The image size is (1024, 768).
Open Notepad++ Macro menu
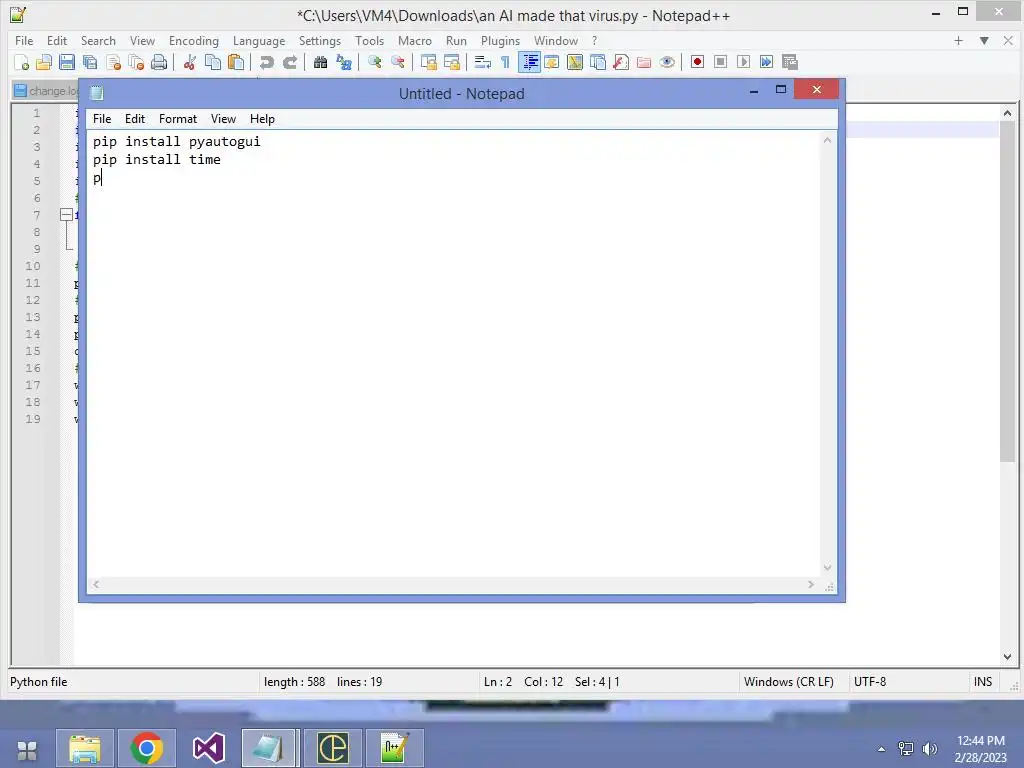pos(415,40)
